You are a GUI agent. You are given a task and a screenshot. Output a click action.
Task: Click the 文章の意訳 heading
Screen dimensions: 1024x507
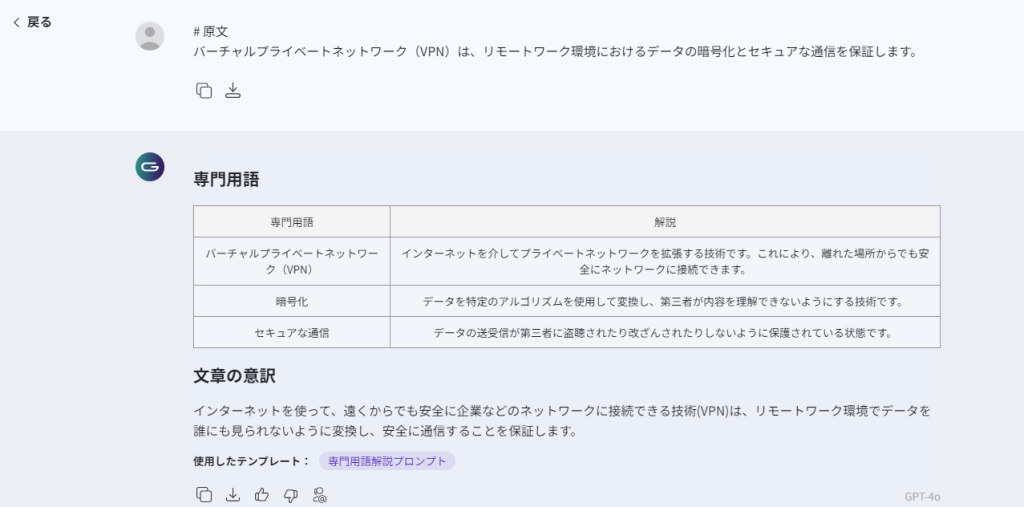pyautogui.click(x=234, y=376)
